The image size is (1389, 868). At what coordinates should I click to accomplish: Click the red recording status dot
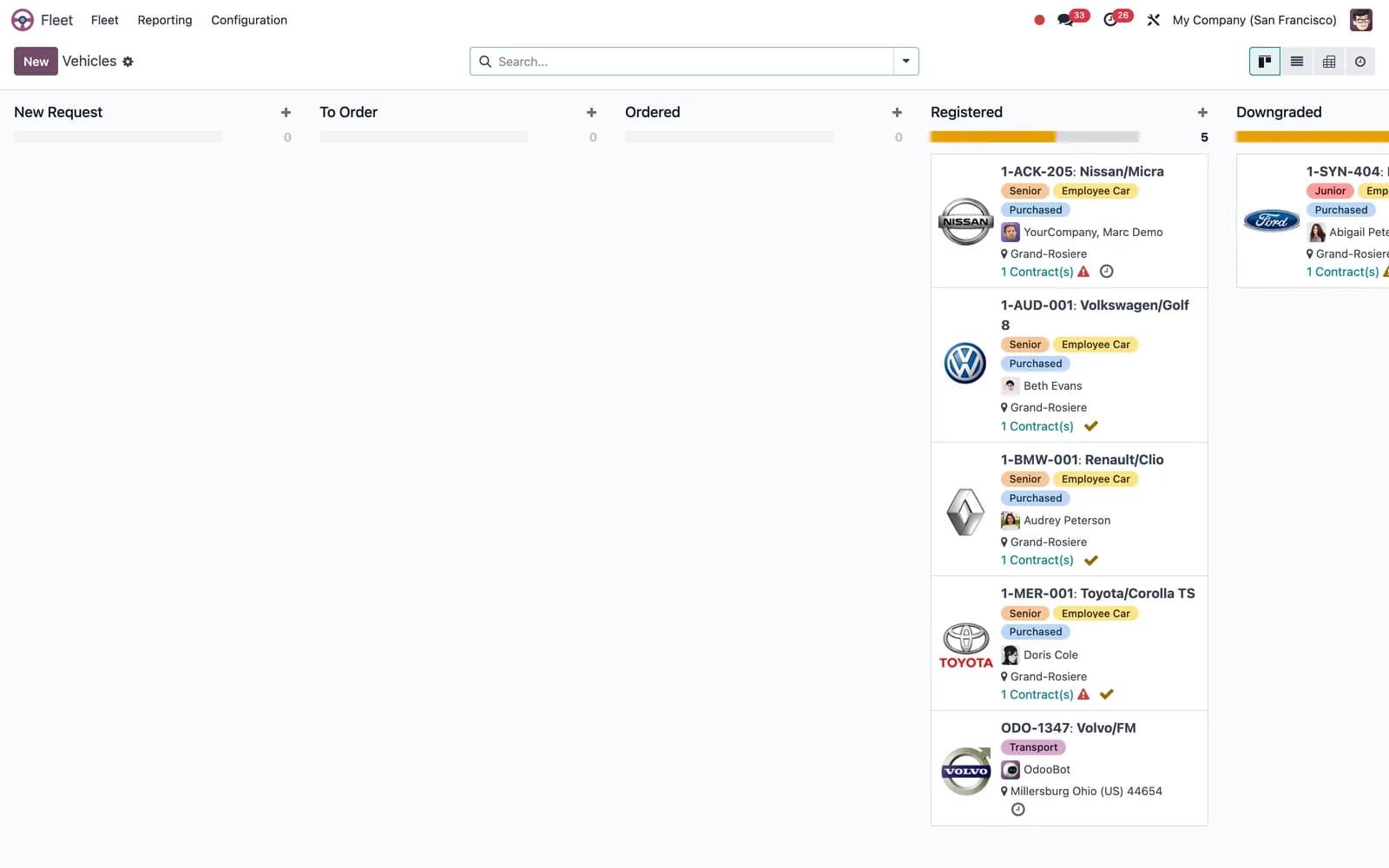click(1039, 20)
